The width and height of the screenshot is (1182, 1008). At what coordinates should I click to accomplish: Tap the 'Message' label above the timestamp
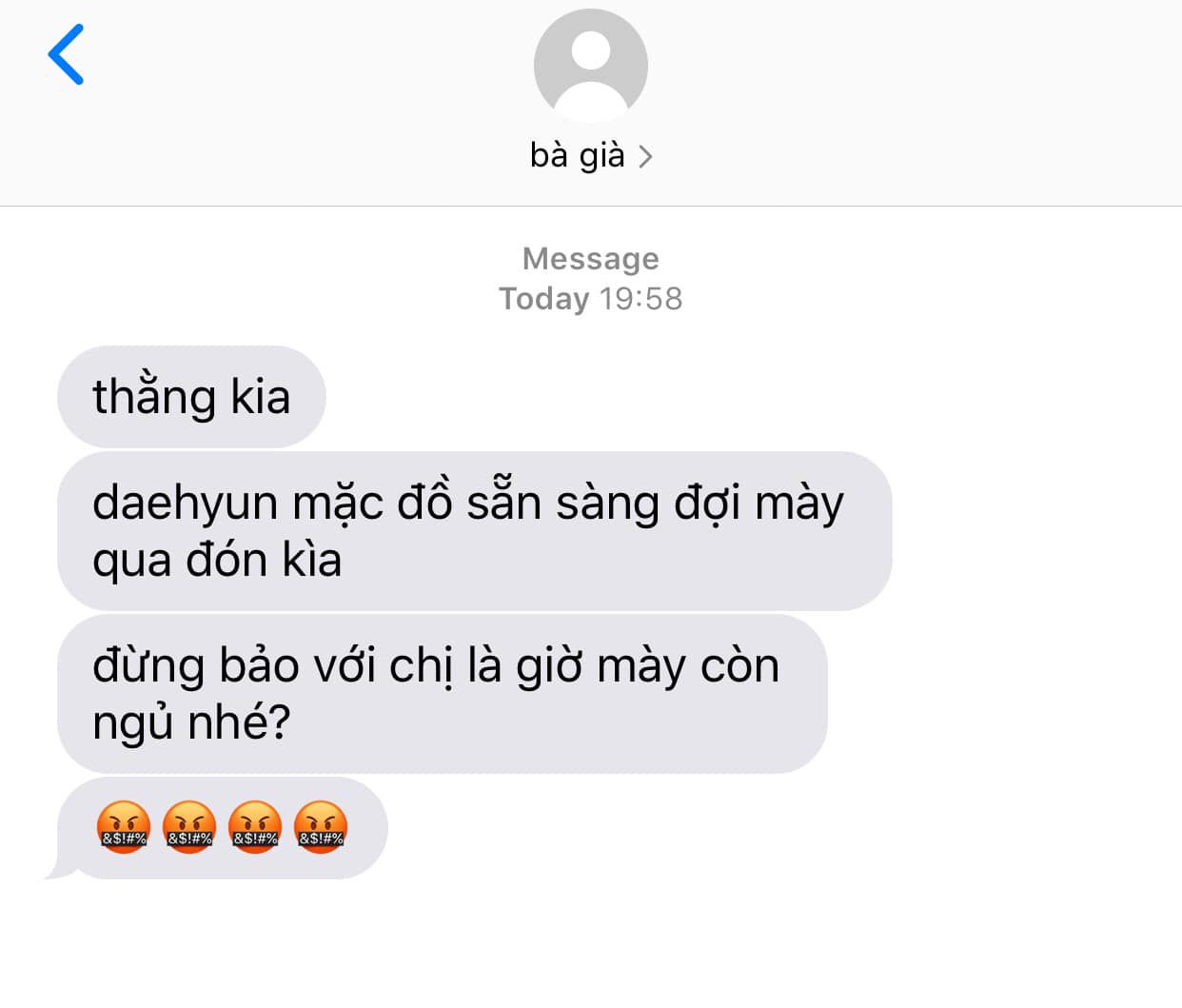point(591,259)
